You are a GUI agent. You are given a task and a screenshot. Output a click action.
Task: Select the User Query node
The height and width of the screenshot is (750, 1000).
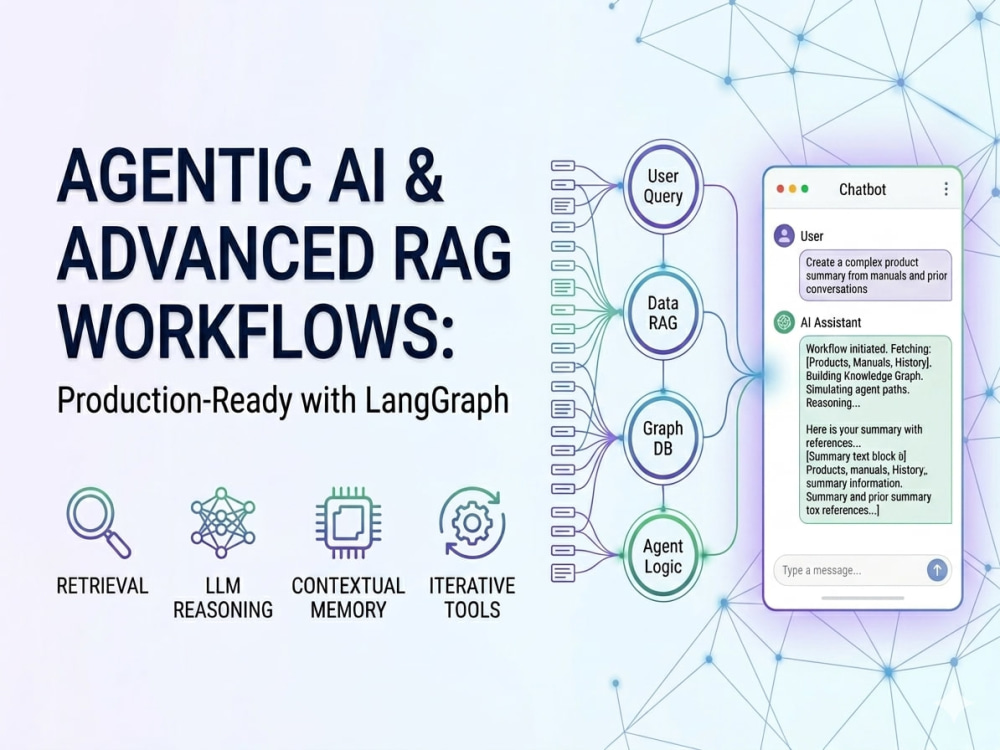[x=663, y=186]
